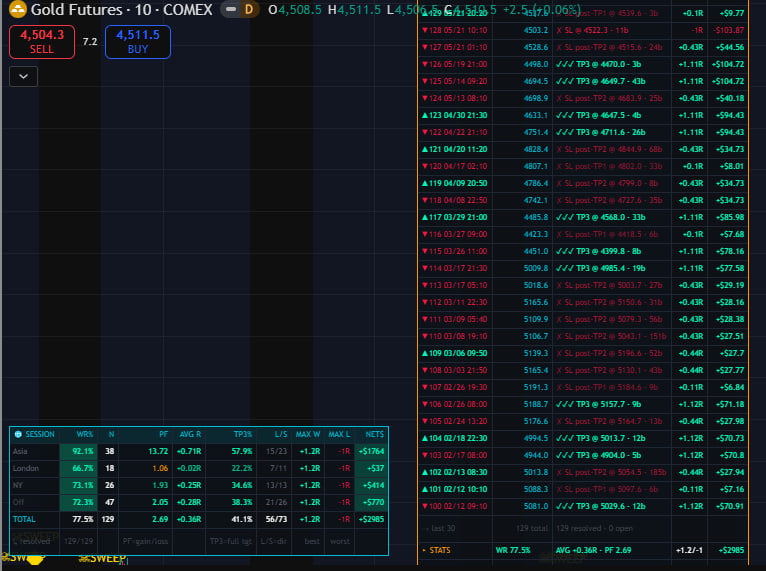Click the AVG R column header
This screenshot has width=766, height=571.
pyautogui.click(x=190, y=434)
